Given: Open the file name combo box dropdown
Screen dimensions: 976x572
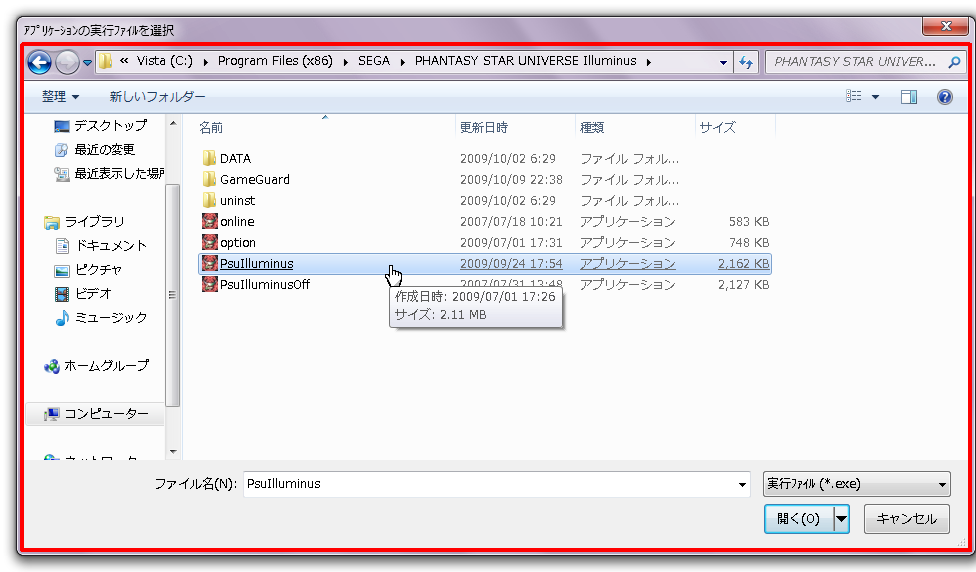Looking at the screenshot, I should click(742, 484).
